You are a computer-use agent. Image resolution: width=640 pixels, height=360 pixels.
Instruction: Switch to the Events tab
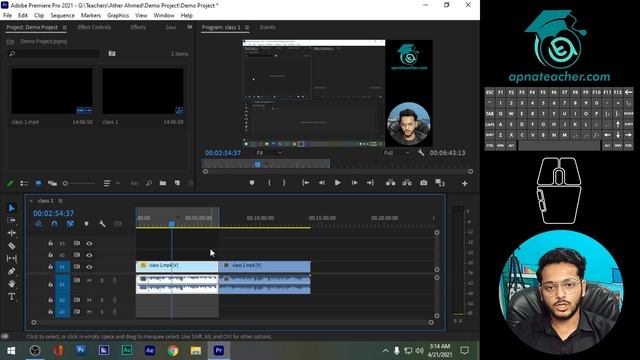[267, 27]
